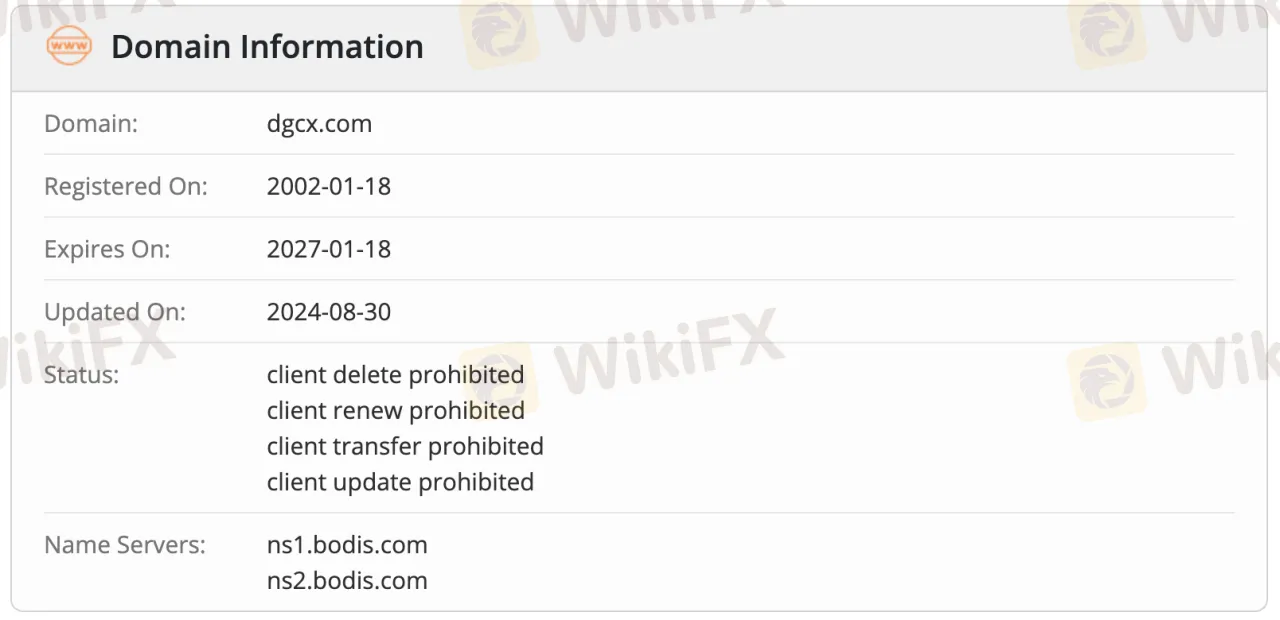The width and height of the screenshot is (1280, 620).
Task: Select the 2024-08-30 updated date
Action: pos(329,312)
